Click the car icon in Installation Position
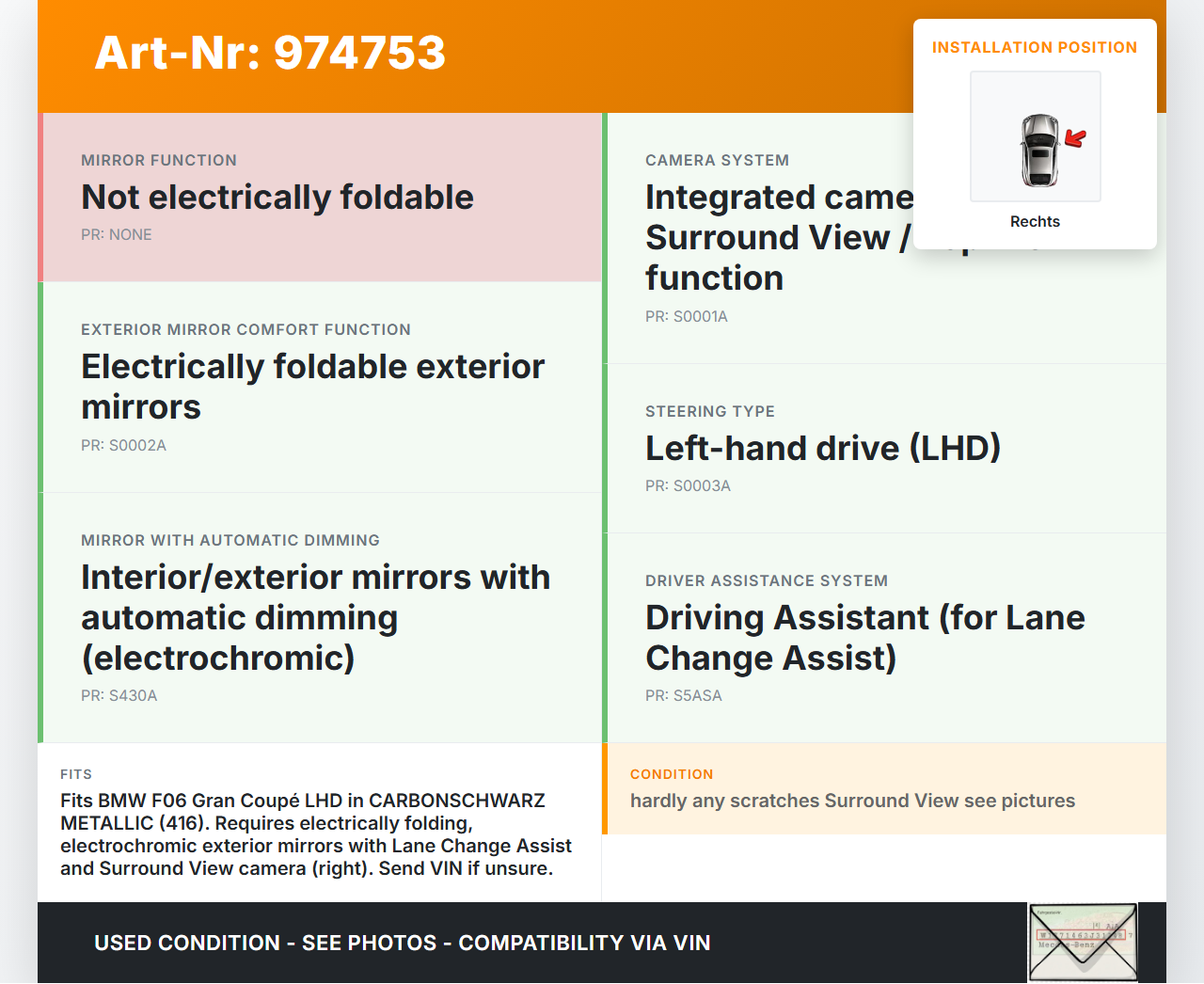Image resolution: width=1204 pixels, height=984 pixels. click(1039, 150)
